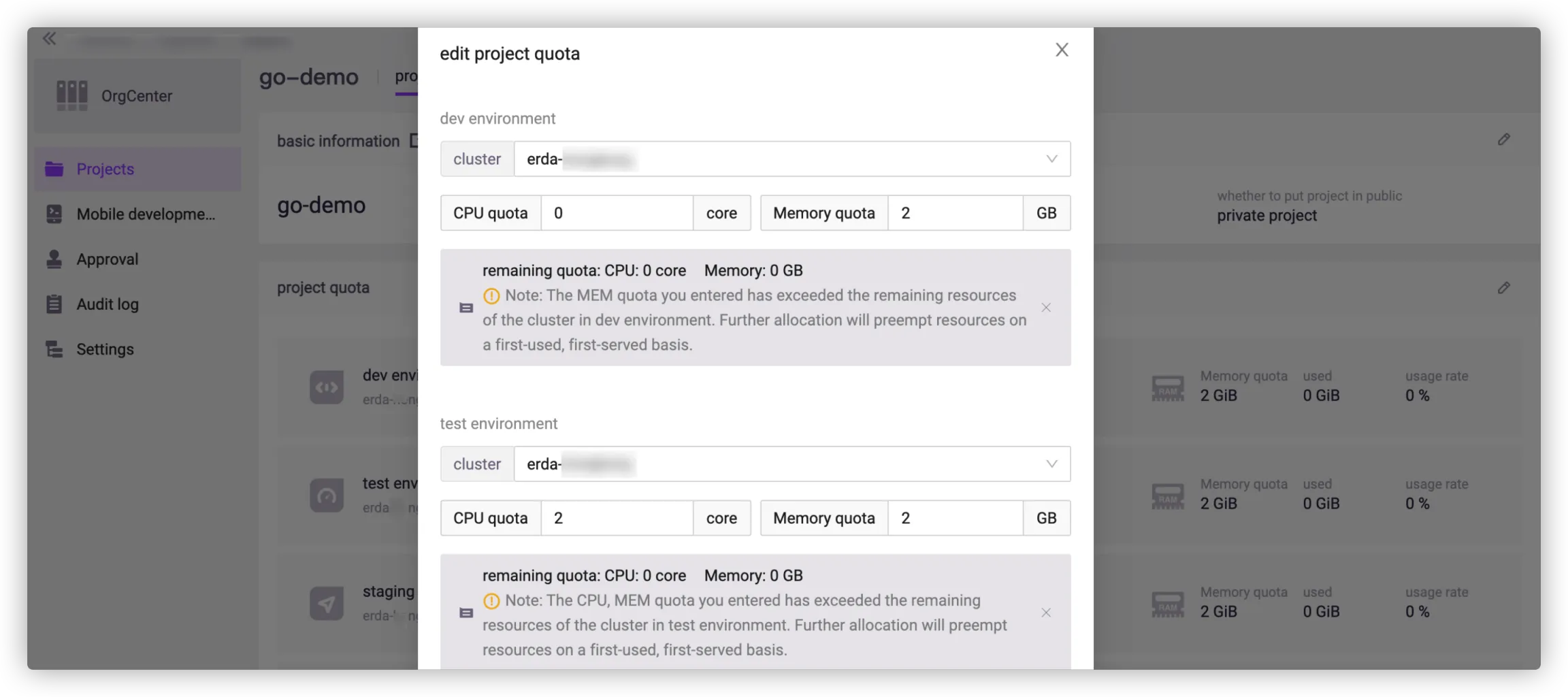Dismiss the test environment quota warning
The height and width of the screenshot is (697, 1568).
[x=1046, y=613]
